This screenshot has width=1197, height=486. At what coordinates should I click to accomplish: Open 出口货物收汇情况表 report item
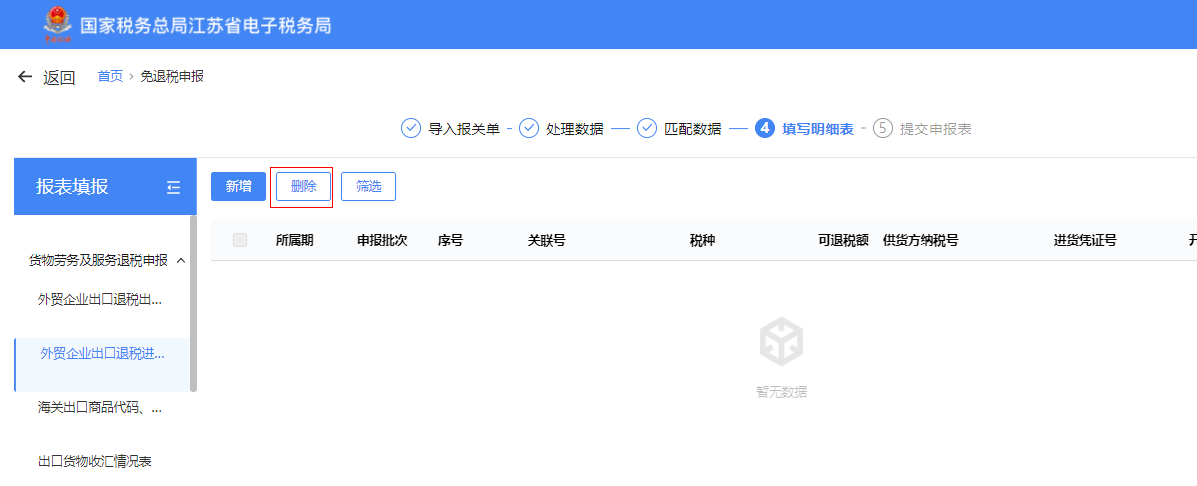click(x=95, y=461)
